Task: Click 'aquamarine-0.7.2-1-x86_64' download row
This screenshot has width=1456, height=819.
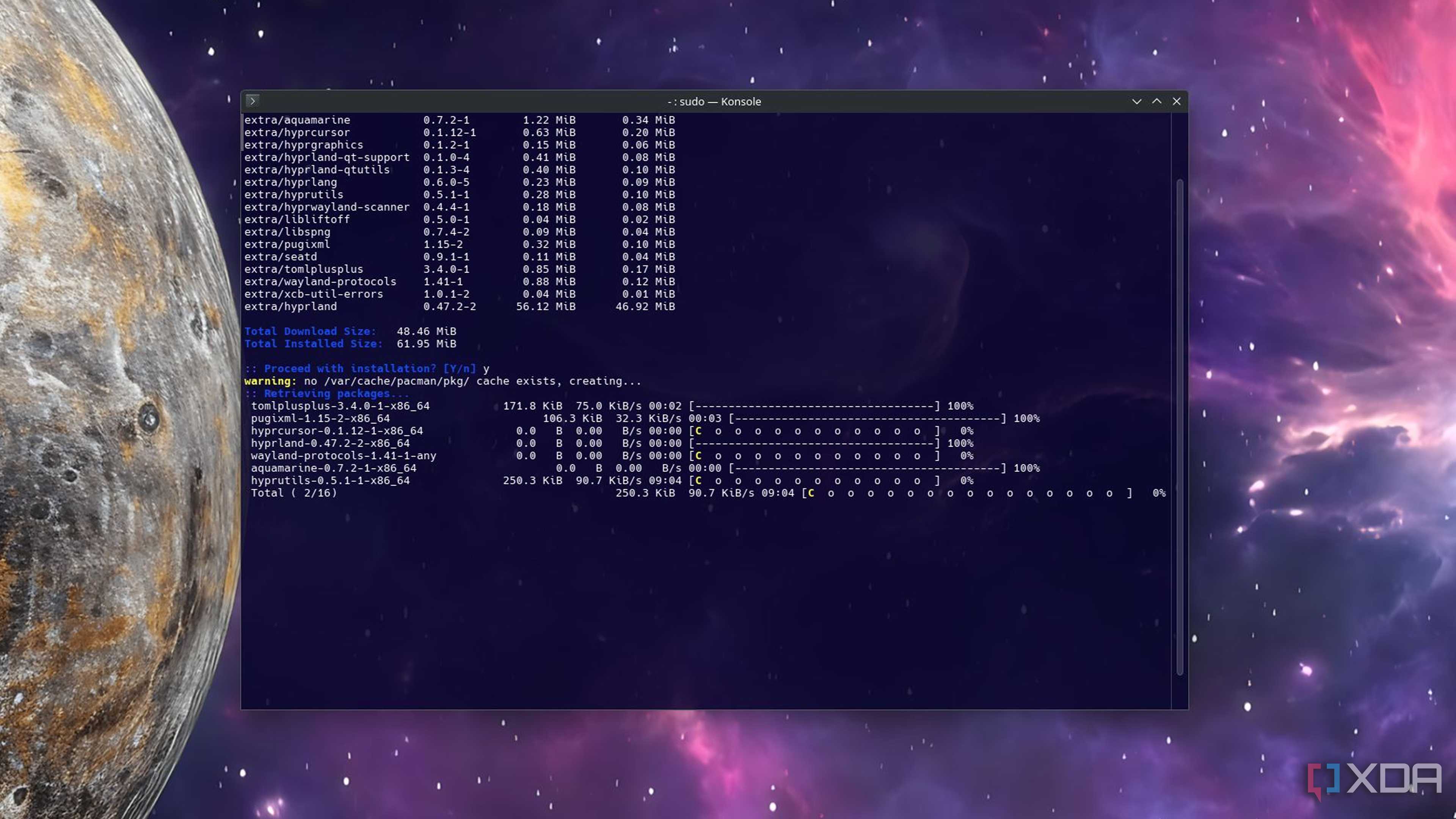Action: (645, 468)
